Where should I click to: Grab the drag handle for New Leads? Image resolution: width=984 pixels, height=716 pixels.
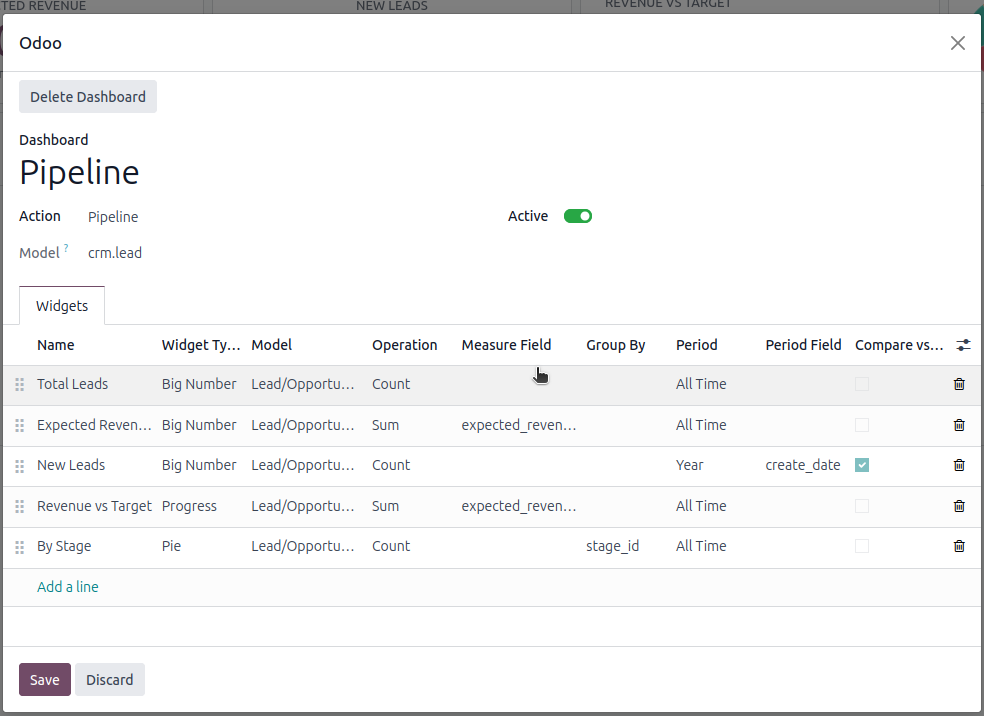pyautogui.click(x=19, y=466)
